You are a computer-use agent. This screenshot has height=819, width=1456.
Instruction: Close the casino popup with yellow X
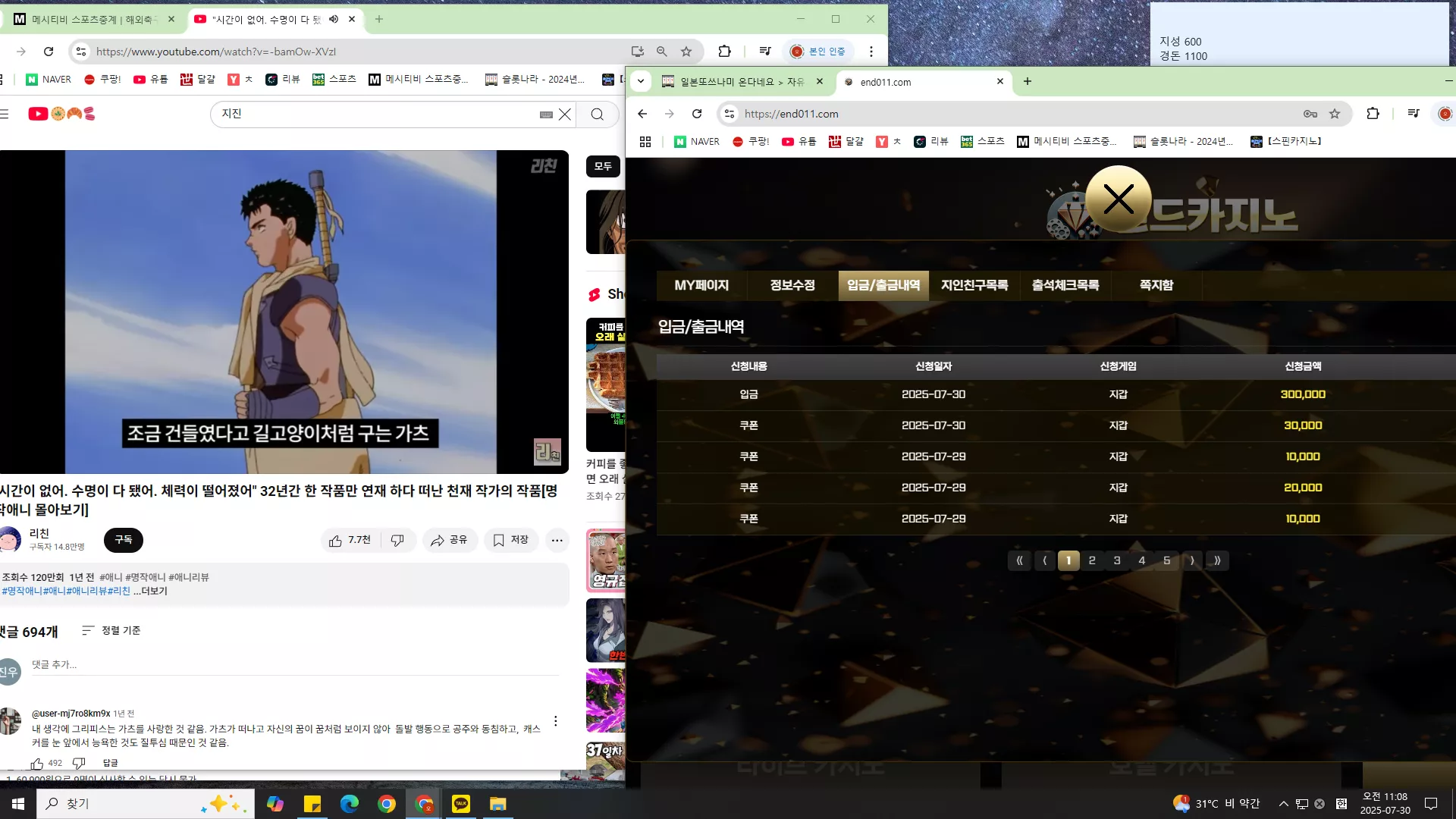tap(1119, 199)
